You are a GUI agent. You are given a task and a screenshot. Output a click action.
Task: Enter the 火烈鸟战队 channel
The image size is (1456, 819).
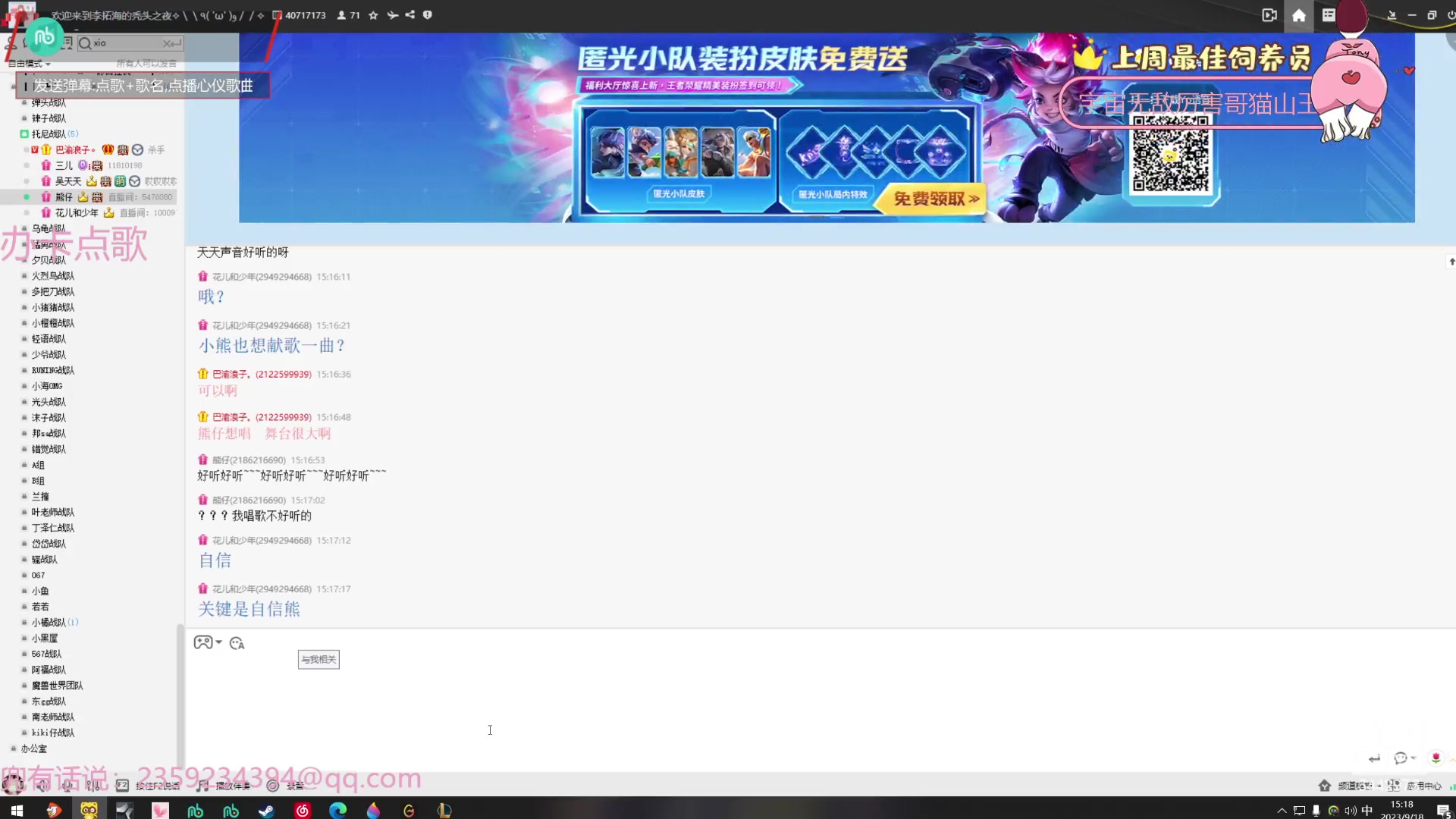click(53, 276)
